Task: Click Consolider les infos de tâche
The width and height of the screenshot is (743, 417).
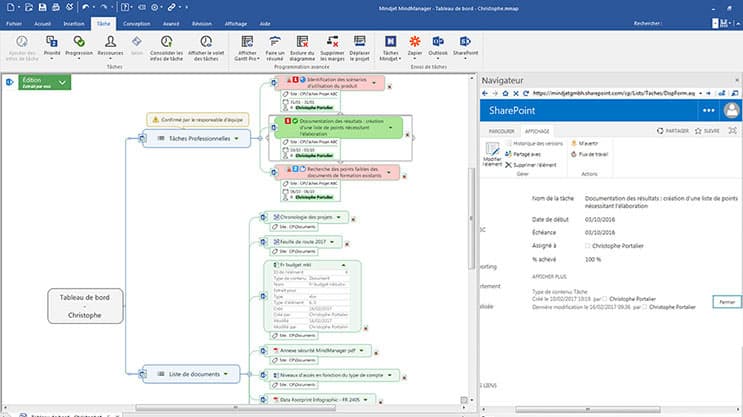Action: (166, 47)
